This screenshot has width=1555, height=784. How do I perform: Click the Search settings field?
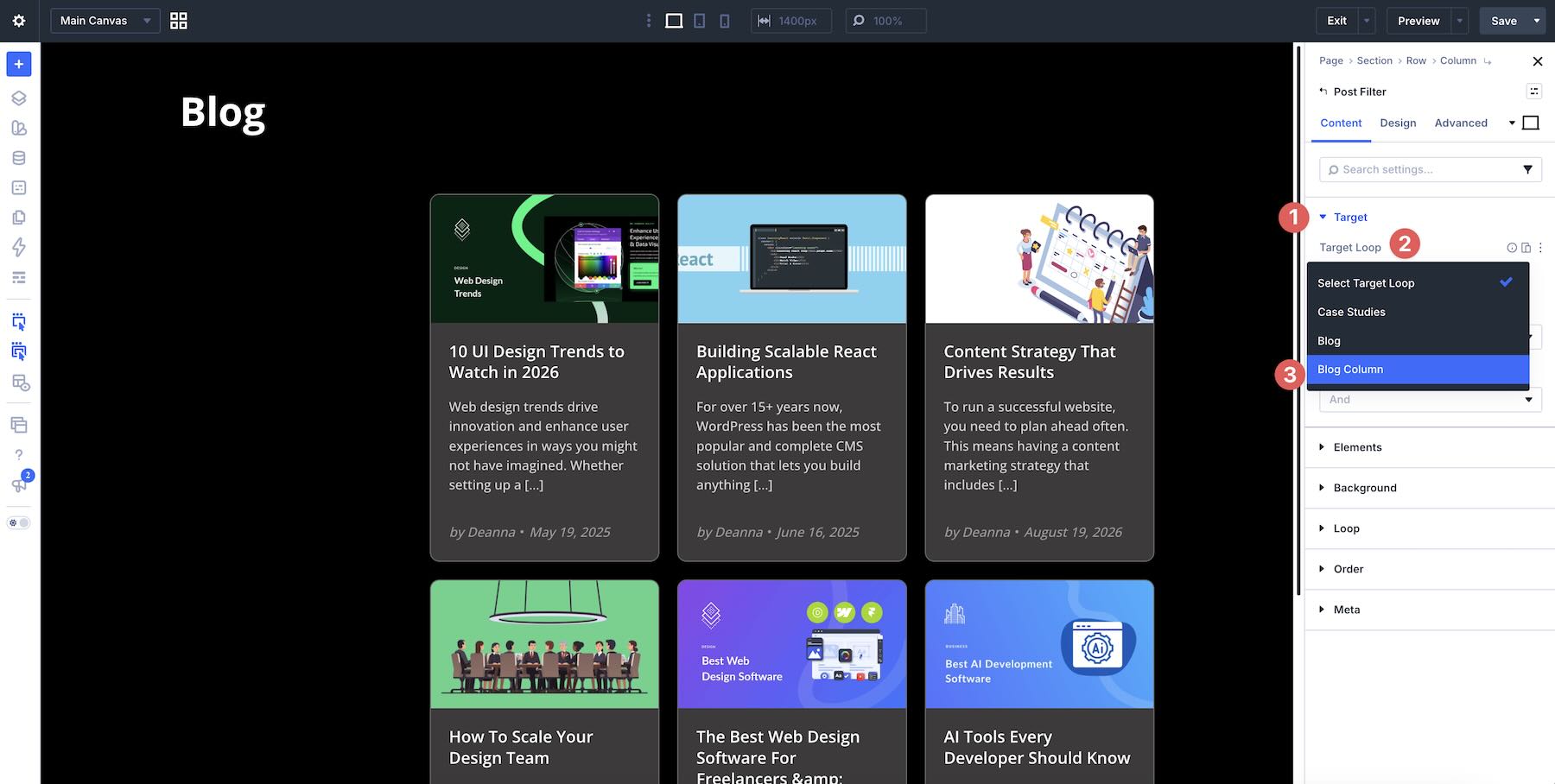point(1431,170)
